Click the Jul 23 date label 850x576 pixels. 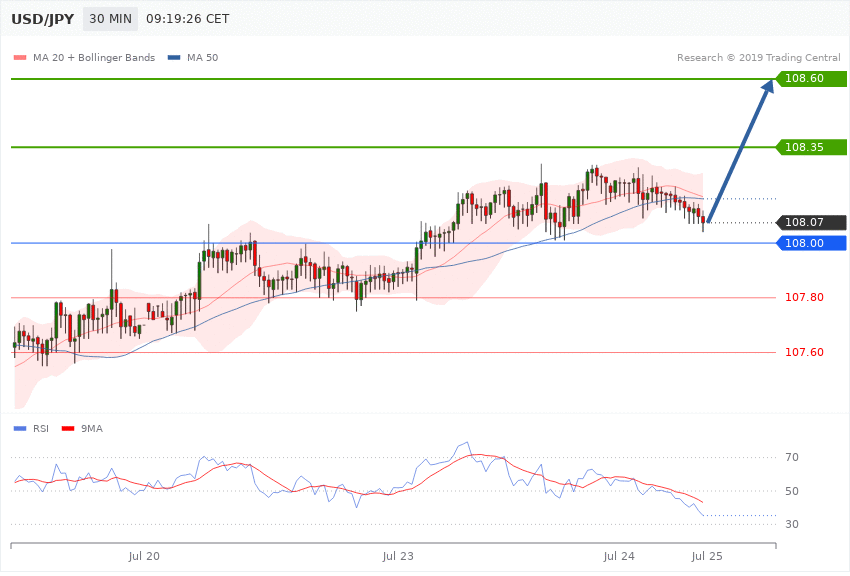[x=398, y=556]
